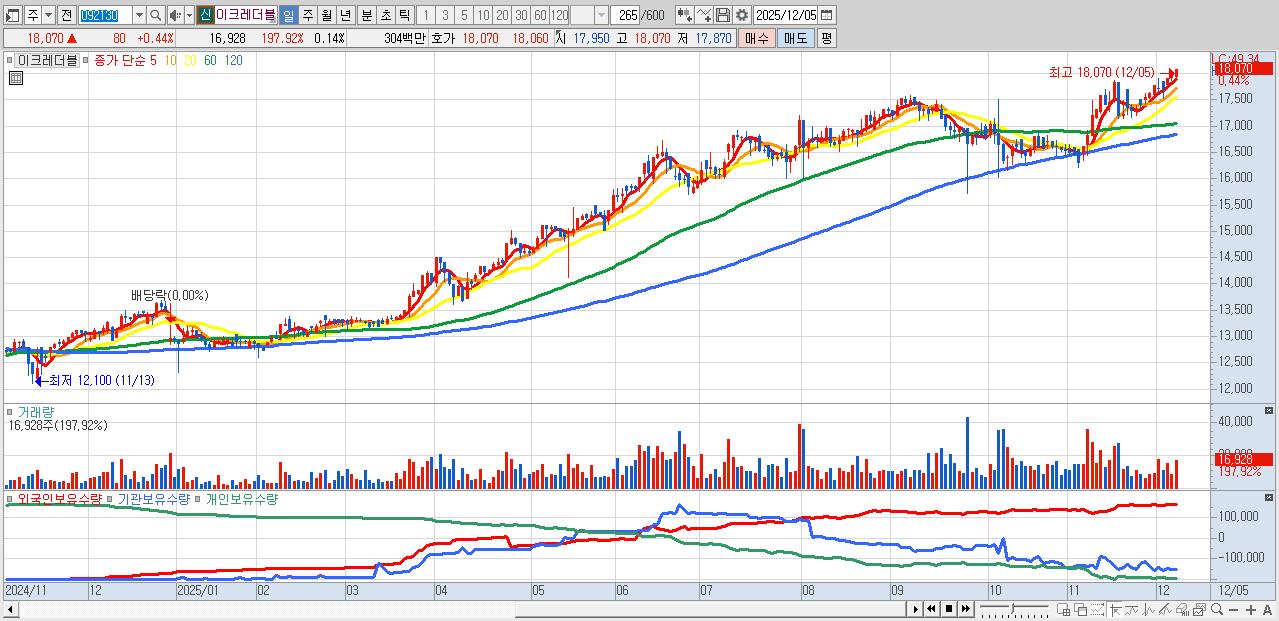
Task: Click the plus zoom-in icon
Action: 1251,609
